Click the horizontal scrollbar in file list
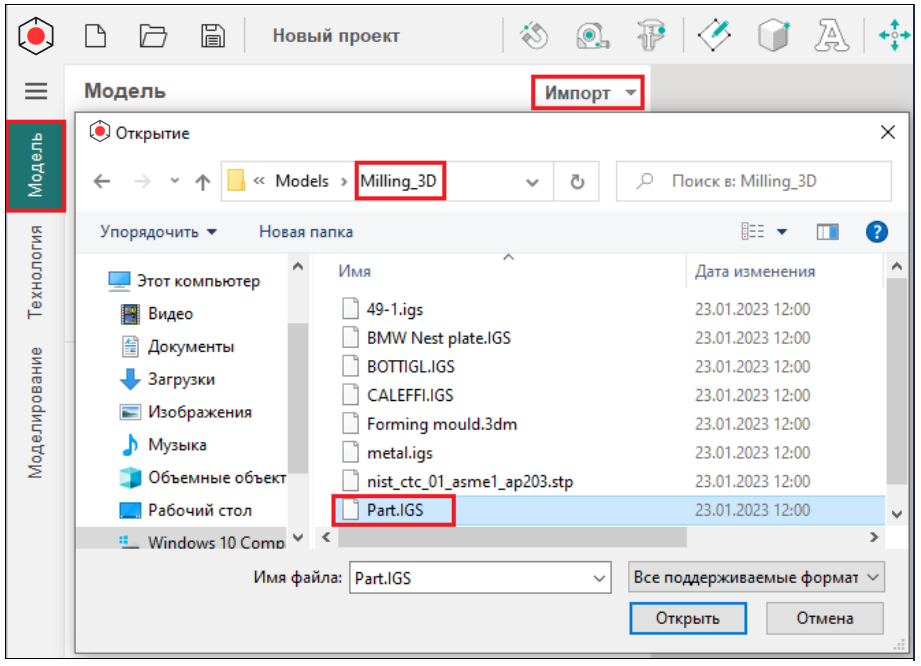The height and width of the screenshot is (666, 921). [x=512, y=538]
